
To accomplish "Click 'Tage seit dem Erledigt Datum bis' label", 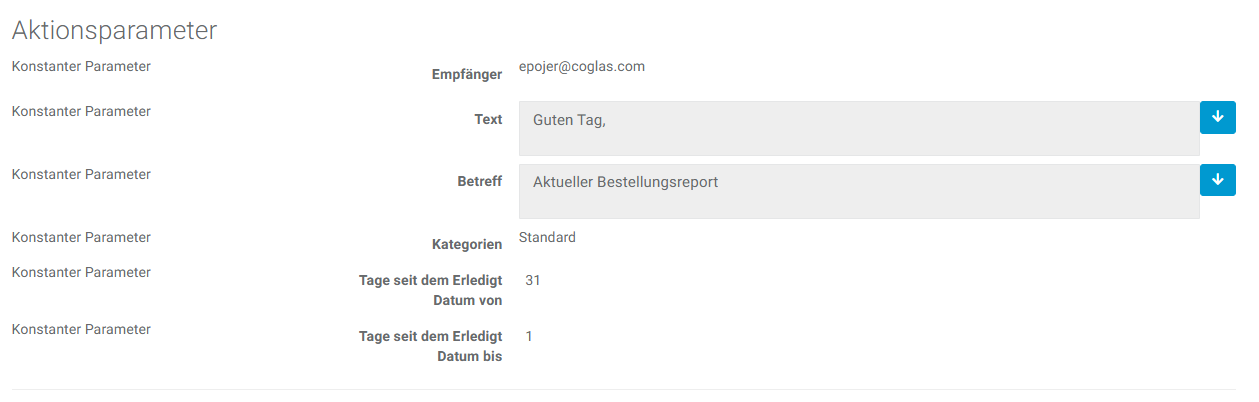I will coord(431,346).
